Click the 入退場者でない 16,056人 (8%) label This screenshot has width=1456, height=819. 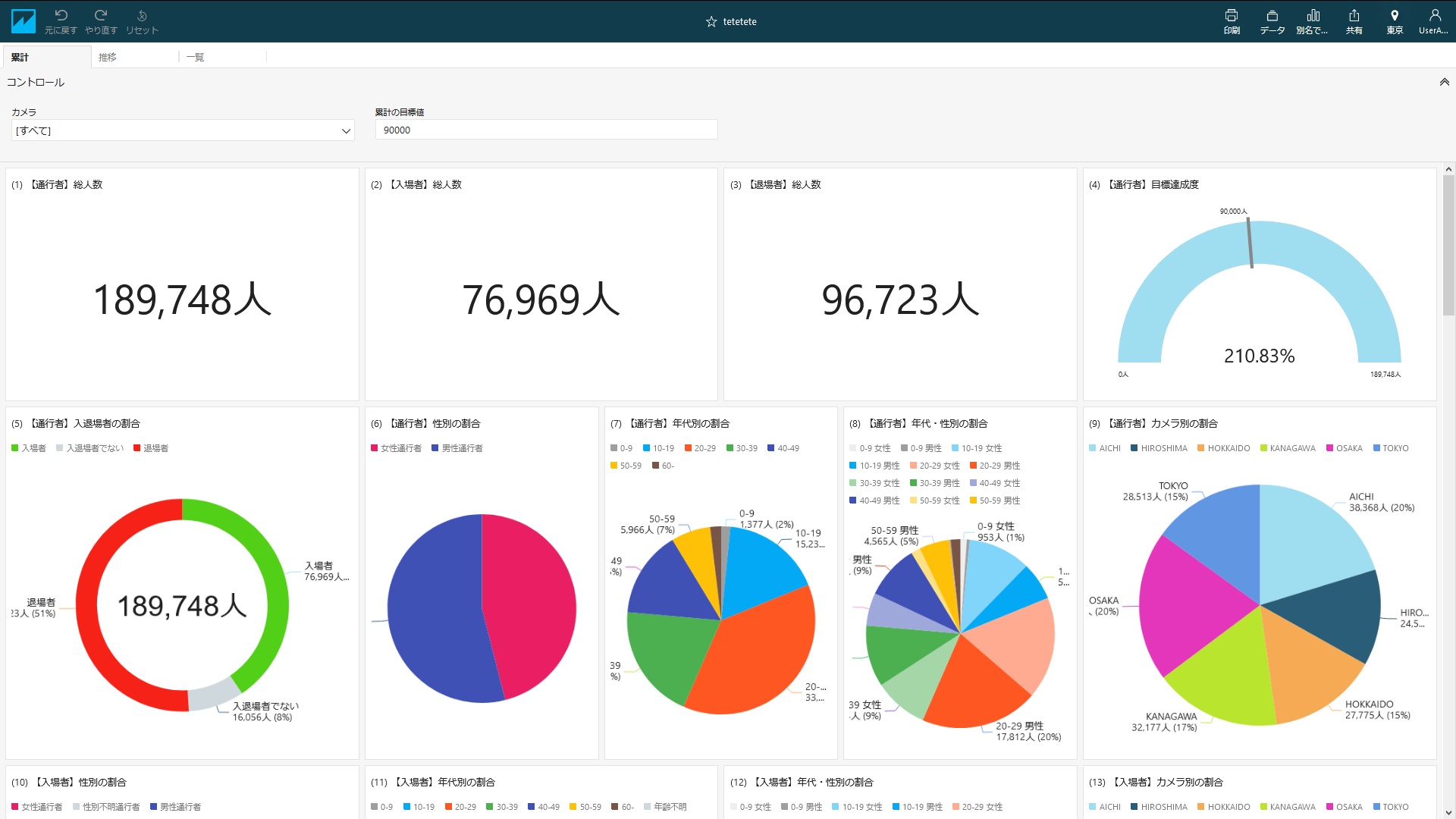pos(265,711)
